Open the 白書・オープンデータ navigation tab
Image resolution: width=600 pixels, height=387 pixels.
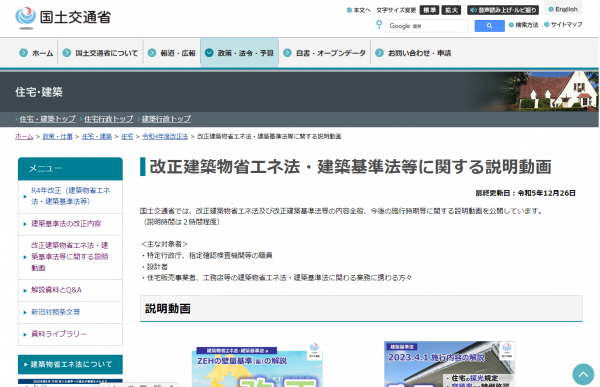(324, 53)
